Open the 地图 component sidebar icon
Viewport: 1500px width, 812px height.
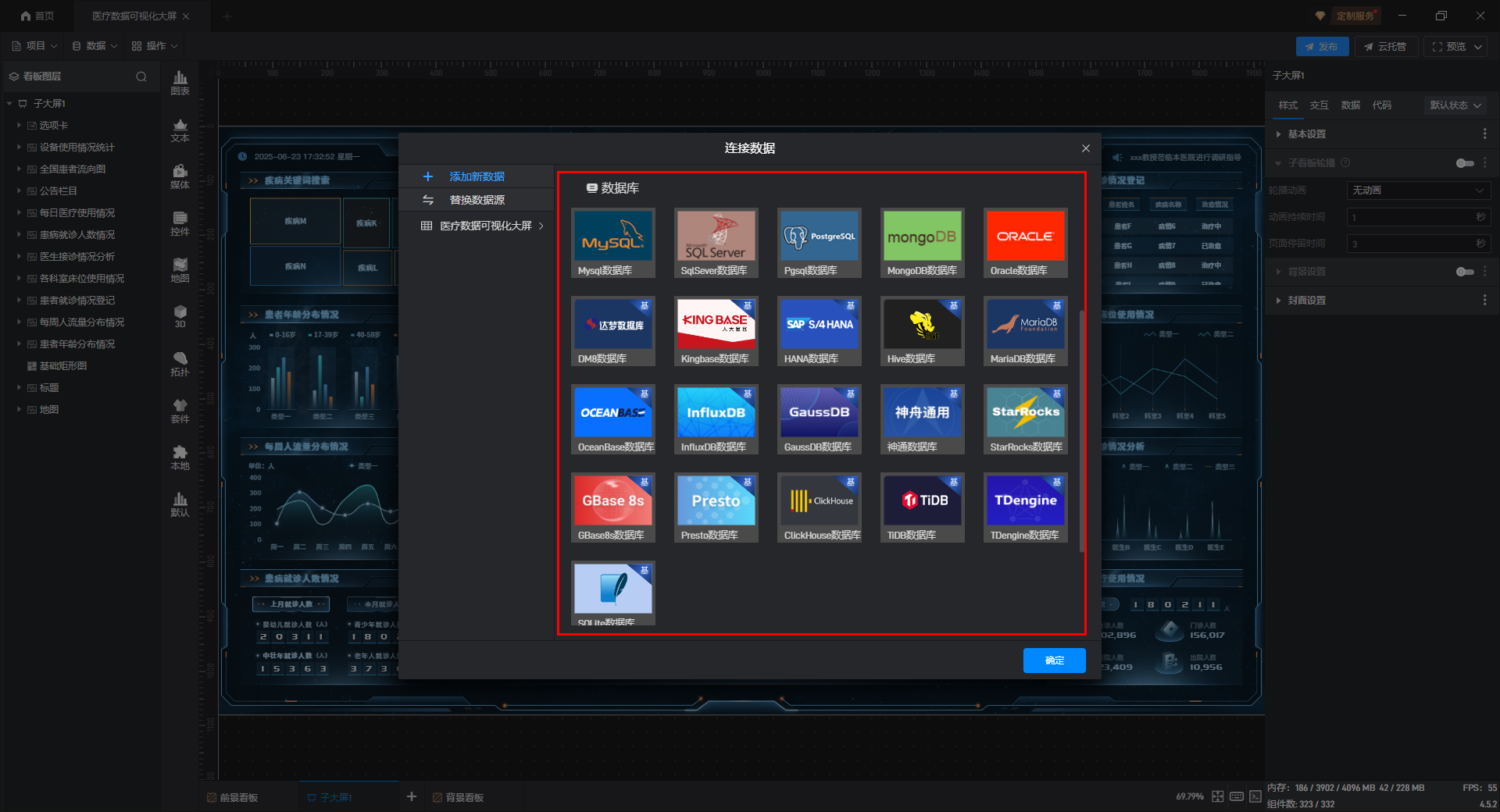[180, 270]
